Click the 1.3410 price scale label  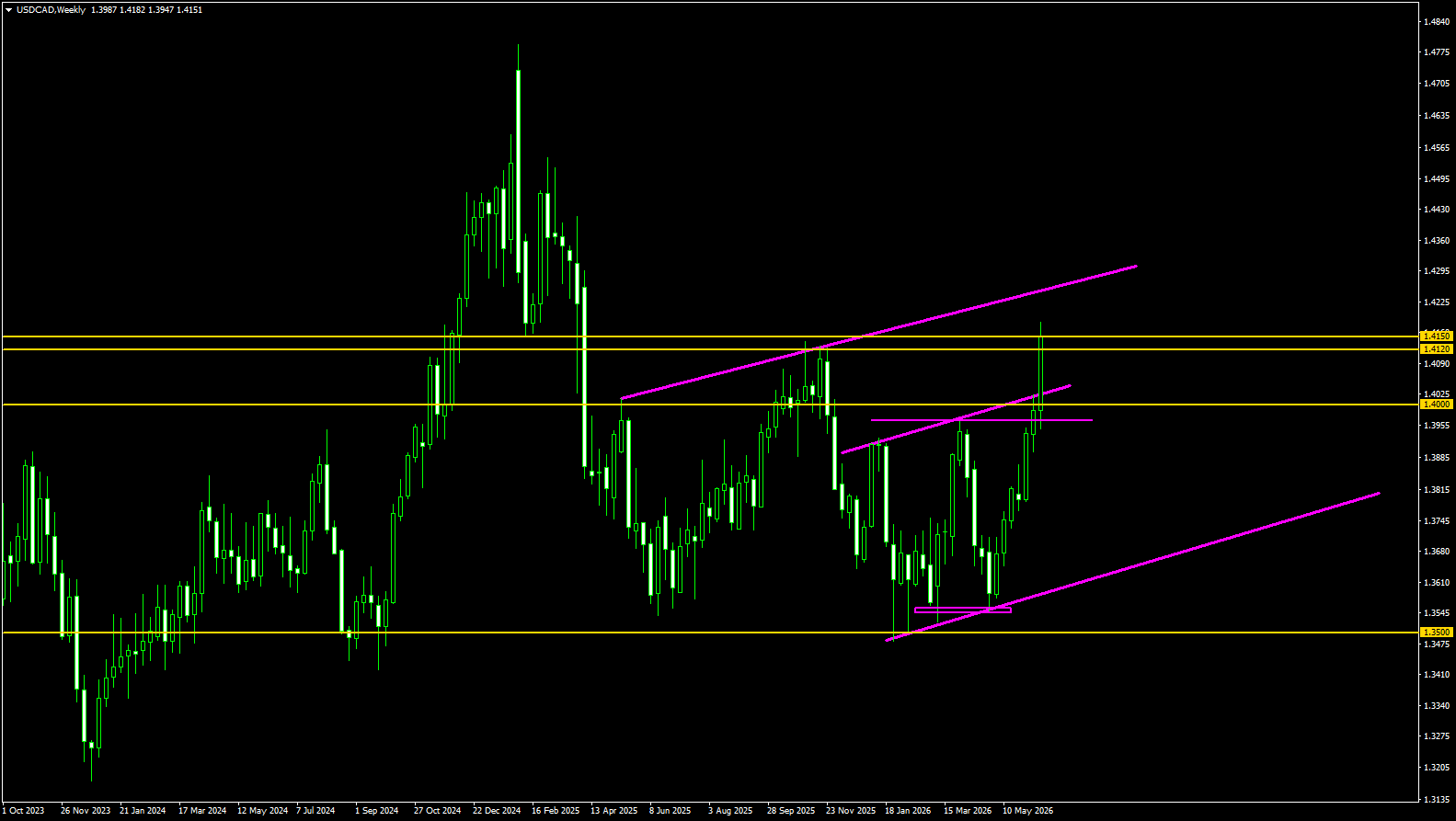coord(1437,675)
